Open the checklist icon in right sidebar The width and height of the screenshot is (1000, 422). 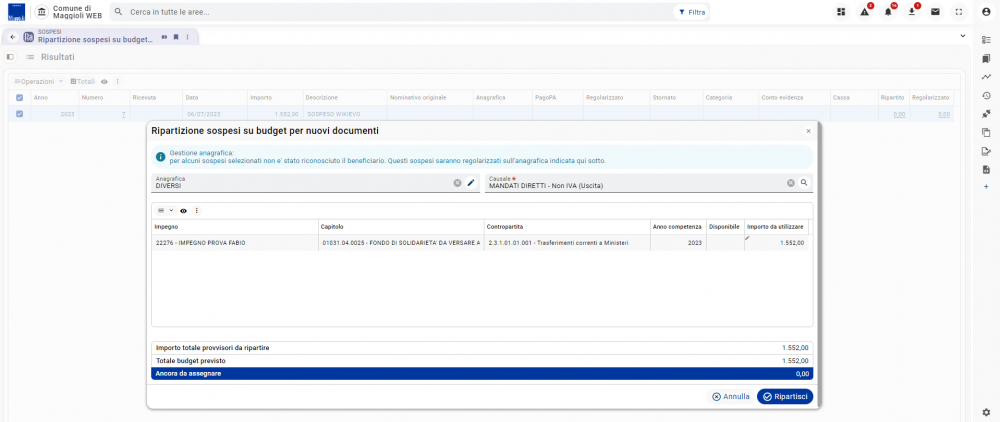pyautogui.click(x=986, y=40)
